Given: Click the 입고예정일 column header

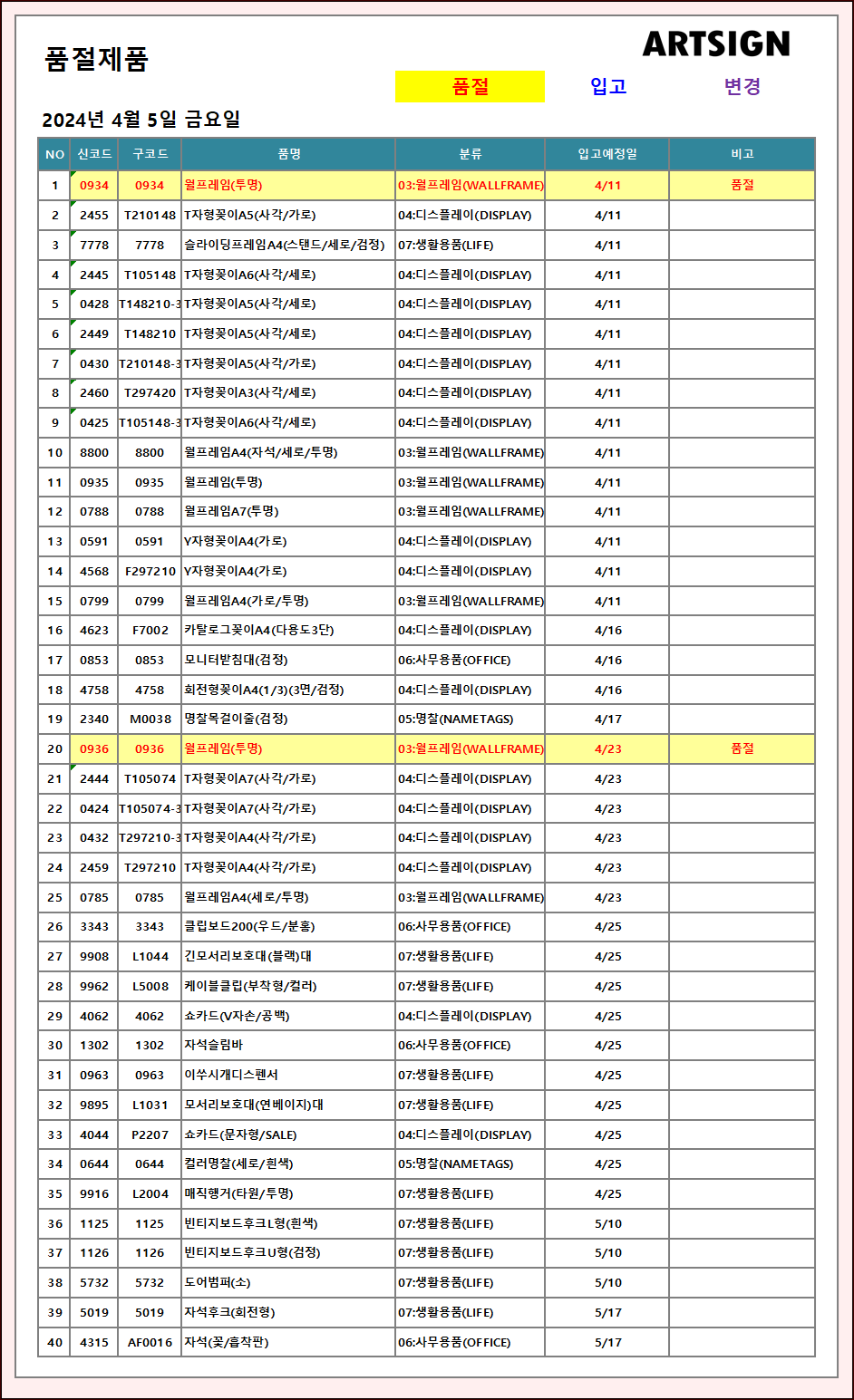Looking at the screenshot, I should click(607, 154).
